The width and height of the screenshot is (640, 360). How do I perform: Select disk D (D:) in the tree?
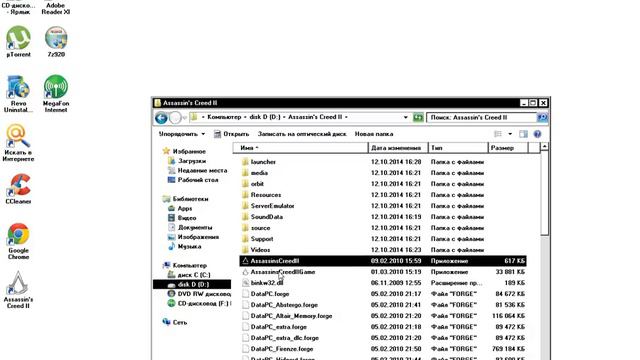(192, 284)
